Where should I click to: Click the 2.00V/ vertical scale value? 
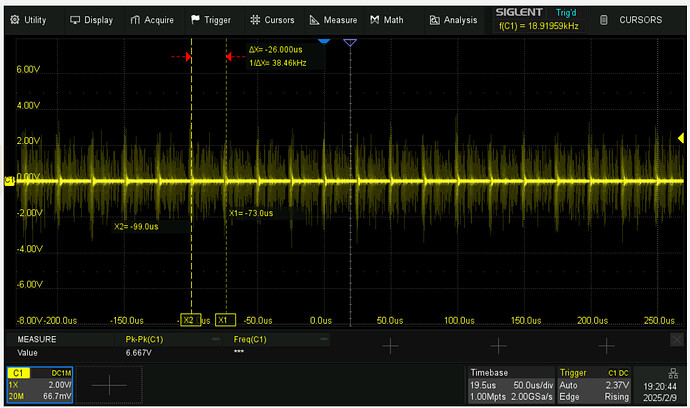pyautogui.click(x=59, y=385)
